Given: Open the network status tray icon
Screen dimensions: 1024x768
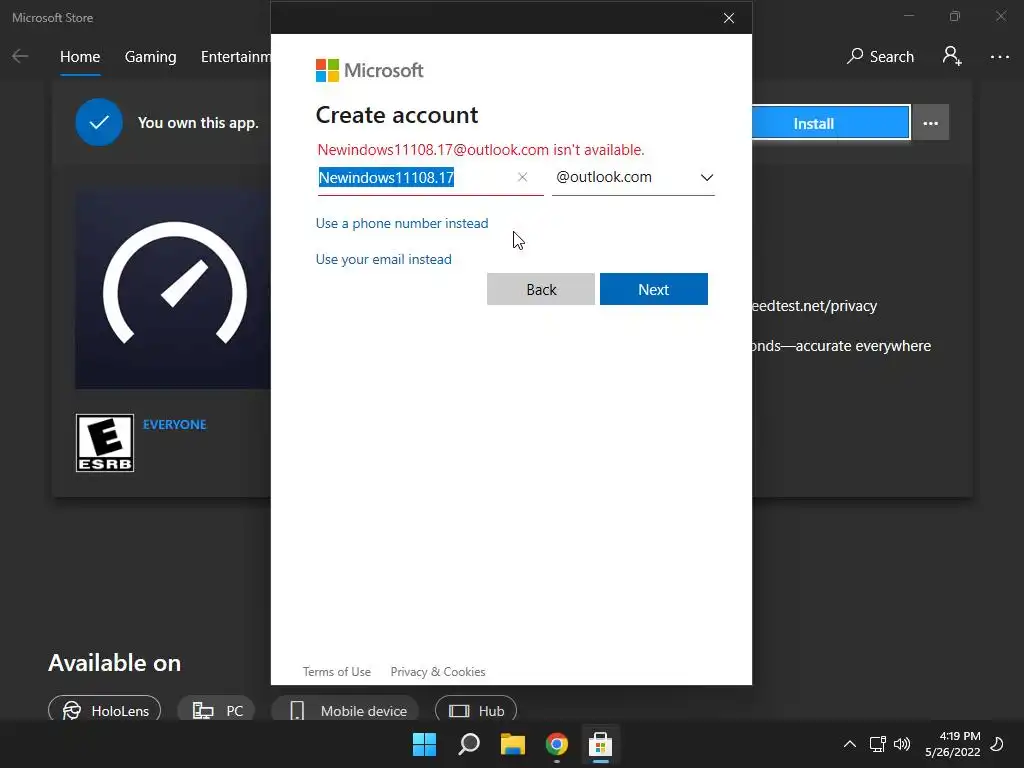Looking at the screenshot, I should (877, 744).
